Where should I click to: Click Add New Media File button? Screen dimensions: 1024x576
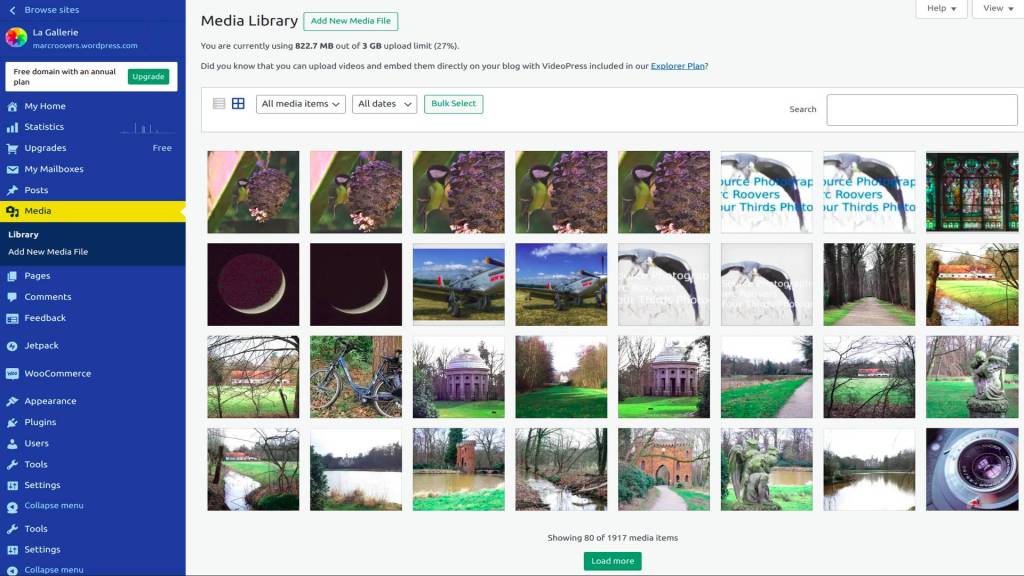pyautogui.click(x=351, y=21)
